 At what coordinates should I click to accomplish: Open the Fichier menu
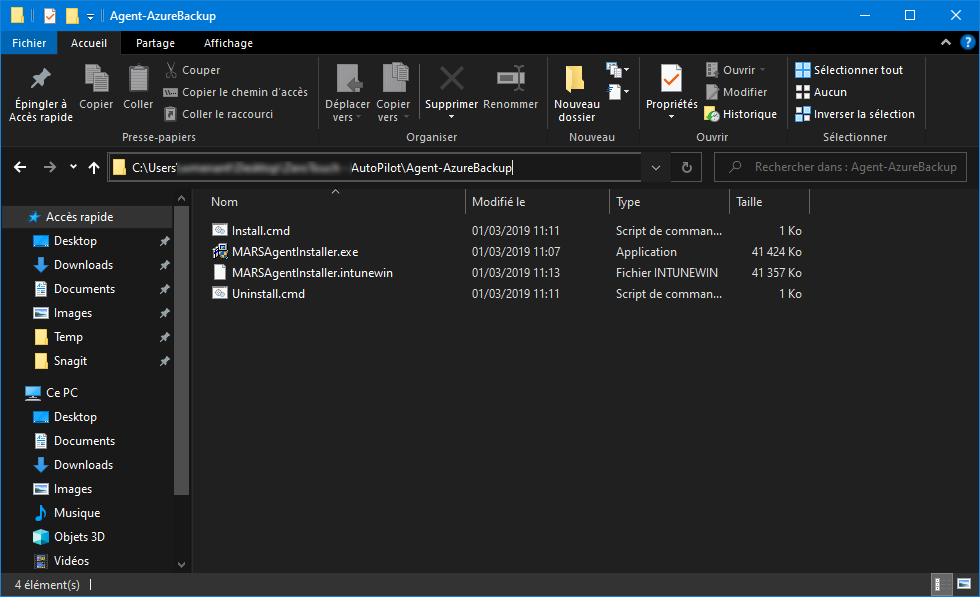pyautogui.click(x=29, y=43)
